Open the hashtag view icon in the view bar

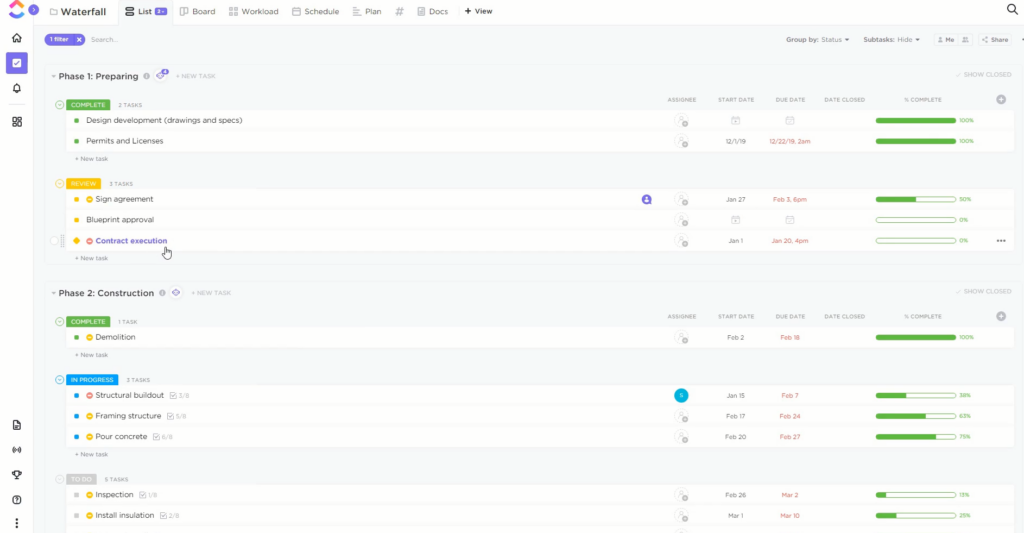pos(399,11)
